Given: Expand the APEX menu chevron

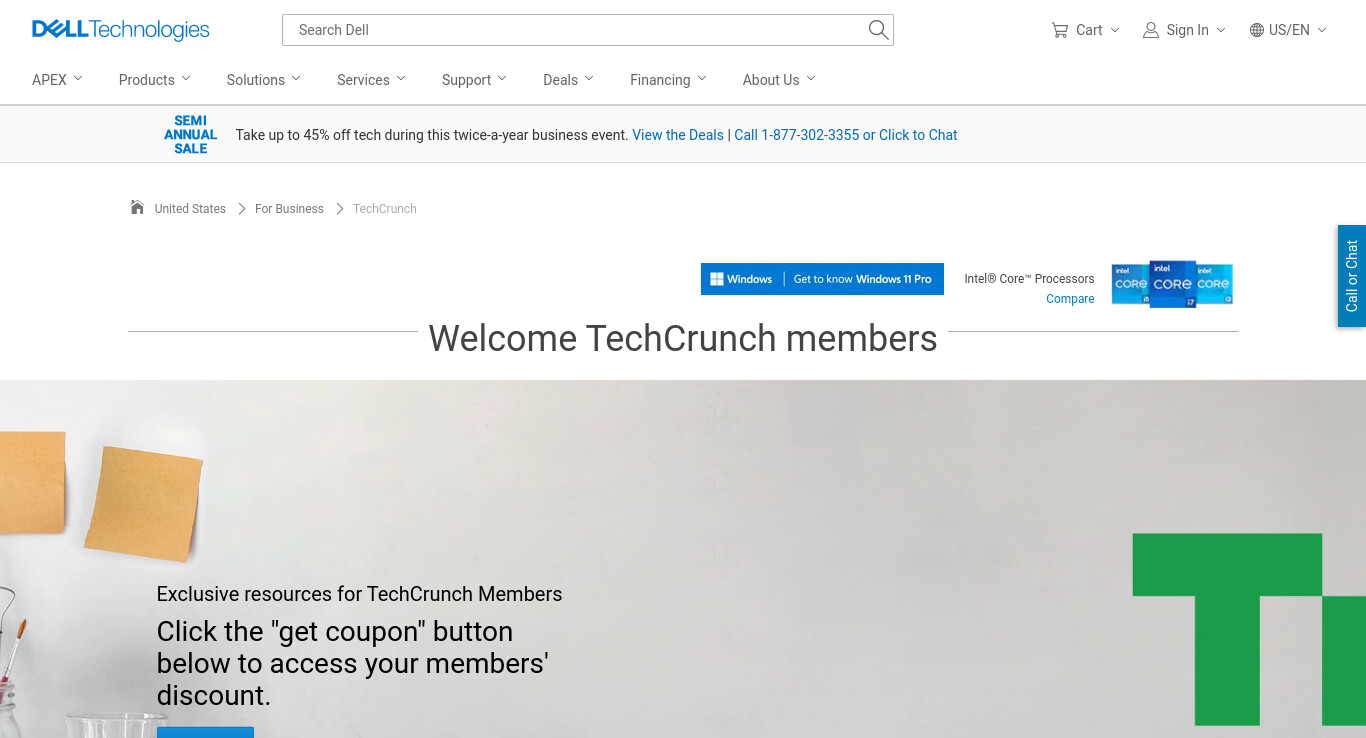Looking at the screenshot, I should [x=78, y=78].
